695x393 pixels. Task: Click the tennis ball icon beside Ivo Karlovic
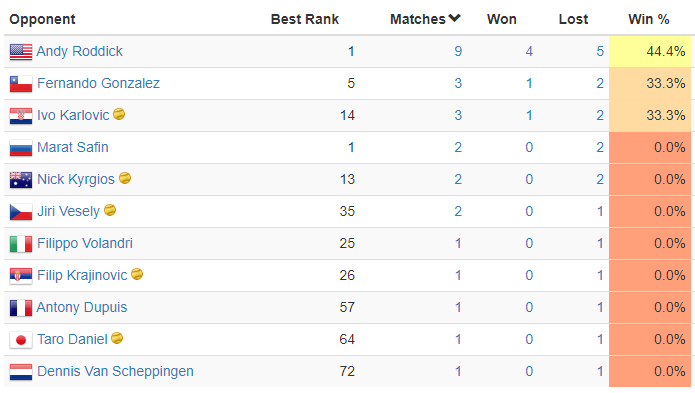point(119,114)
